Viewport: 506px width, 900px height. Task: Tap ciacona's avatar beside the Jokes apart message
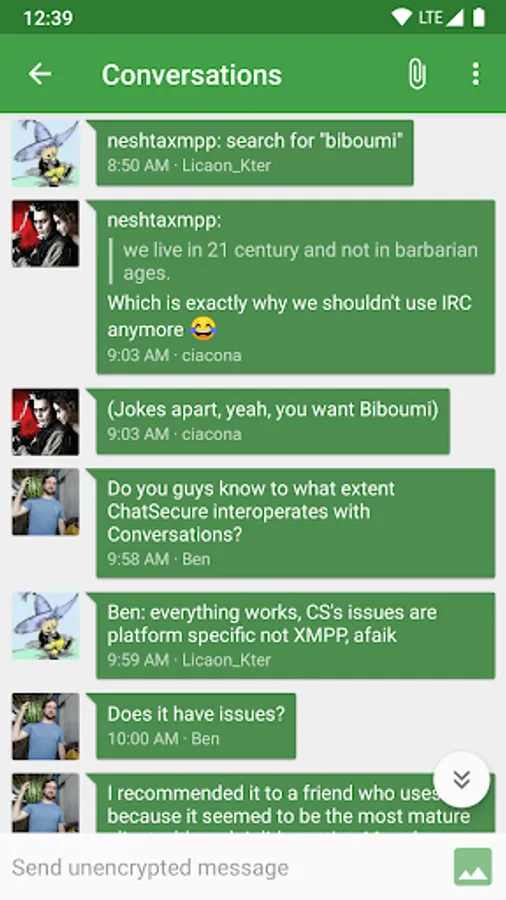coord(46,422)
